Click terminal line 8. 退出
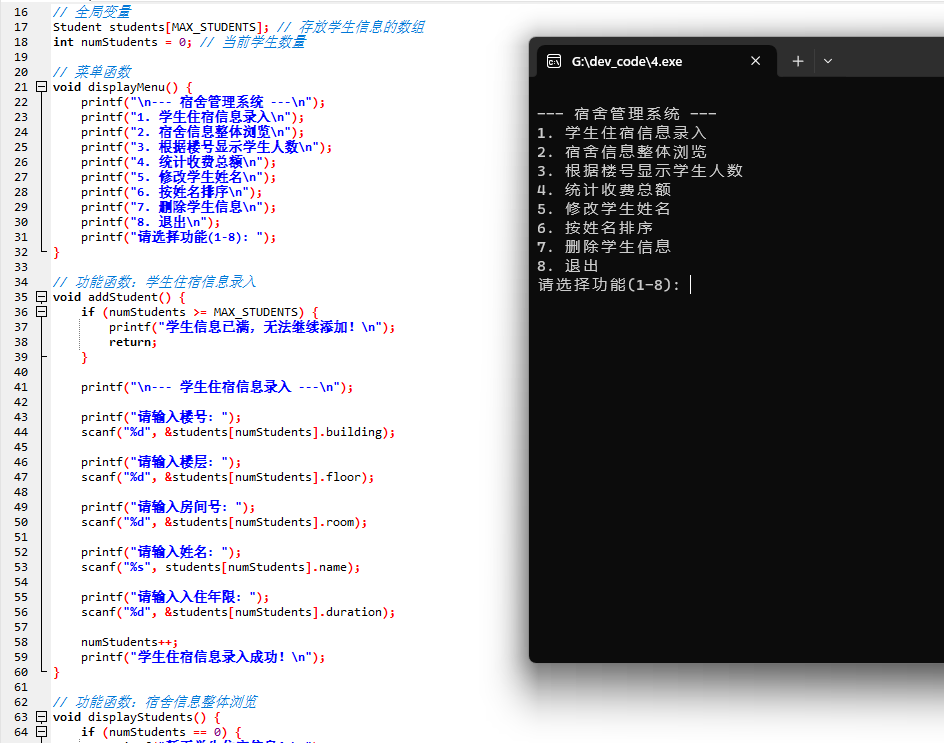The width and height of the screenshot is (944, 743). coord(568,266)
